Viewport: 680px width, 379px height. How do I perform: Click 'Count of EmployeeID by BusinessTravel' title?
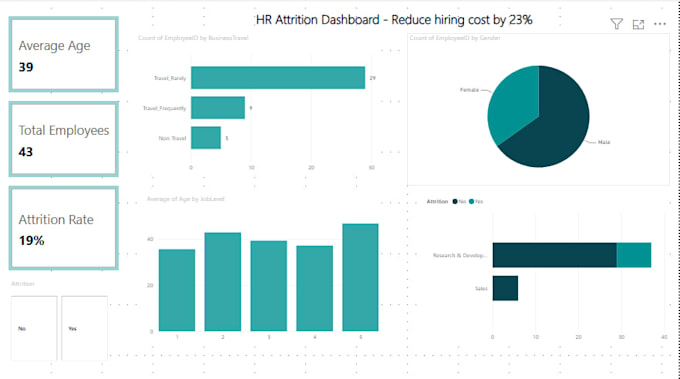pyautogui.click(x=193, y=38)
